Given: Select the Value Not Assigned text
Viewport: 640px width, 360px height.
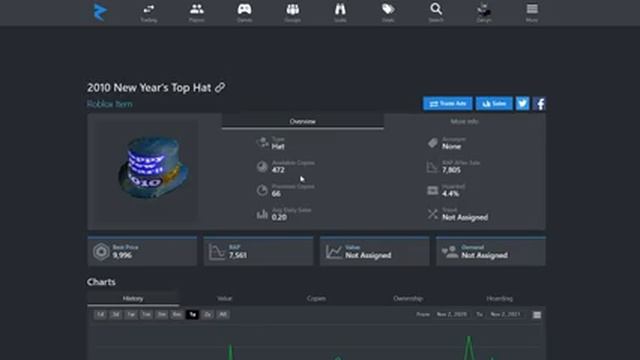Looking at the screenshot, I should (x=368, y=256).
